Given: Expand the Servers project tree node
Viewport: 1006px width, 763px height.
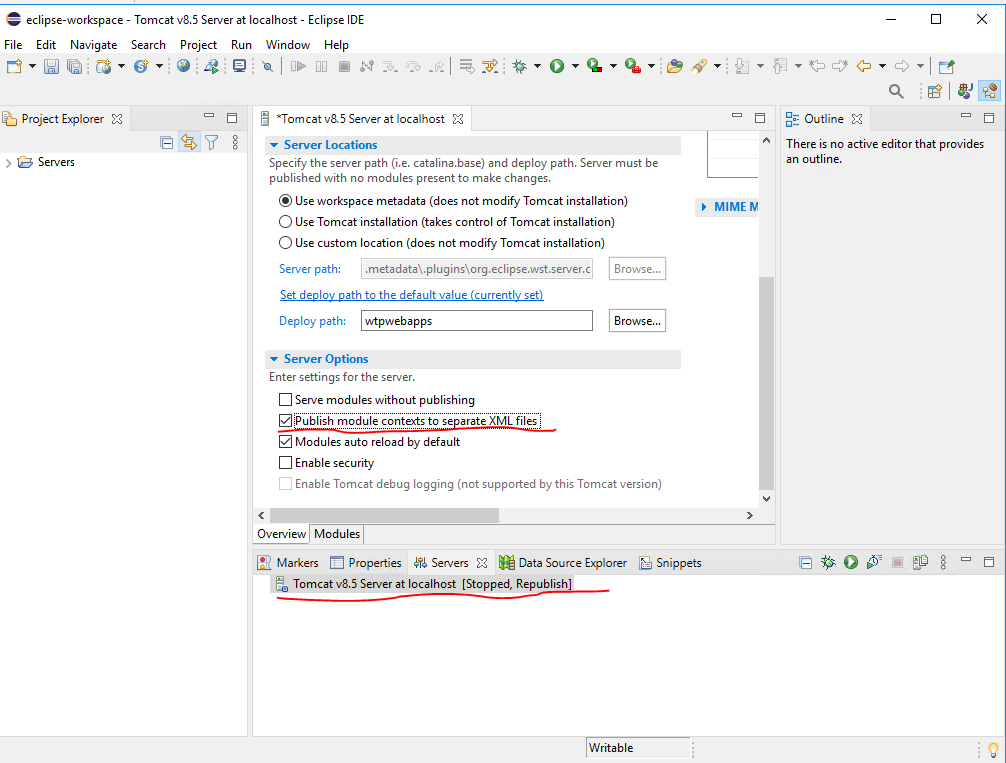Looking at the screenshot, I should tap(8, 162).
